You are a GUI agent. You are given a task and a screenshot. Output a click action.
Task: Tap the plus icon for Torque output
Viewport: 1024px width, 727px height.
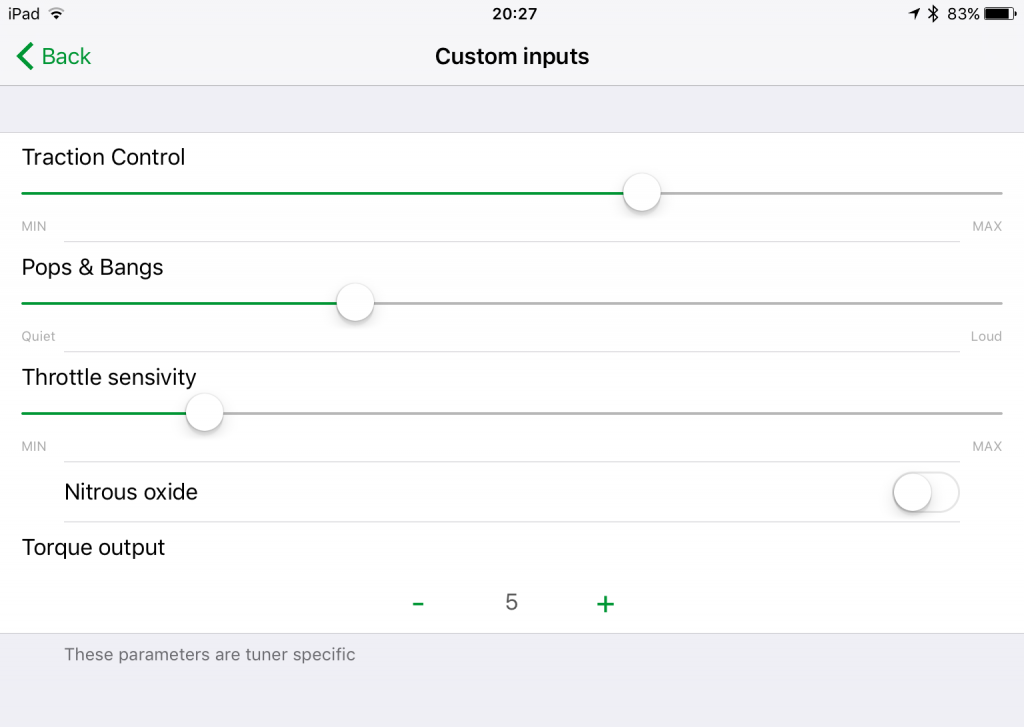coord(605,604)
